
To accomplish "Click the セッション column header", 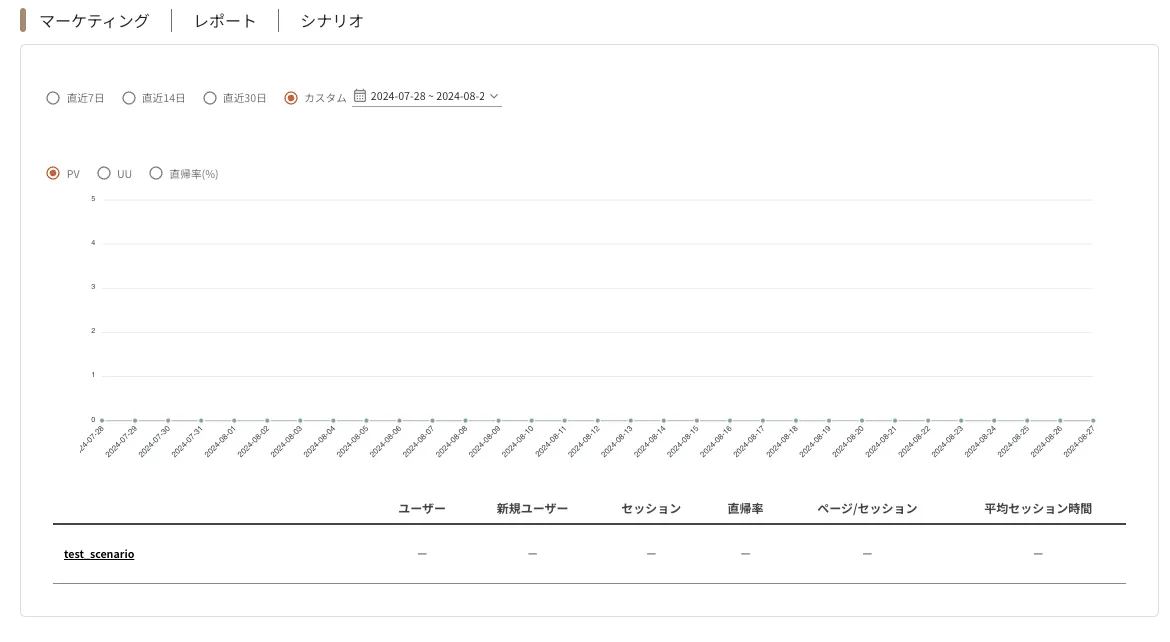I will (x=651, y=508).
